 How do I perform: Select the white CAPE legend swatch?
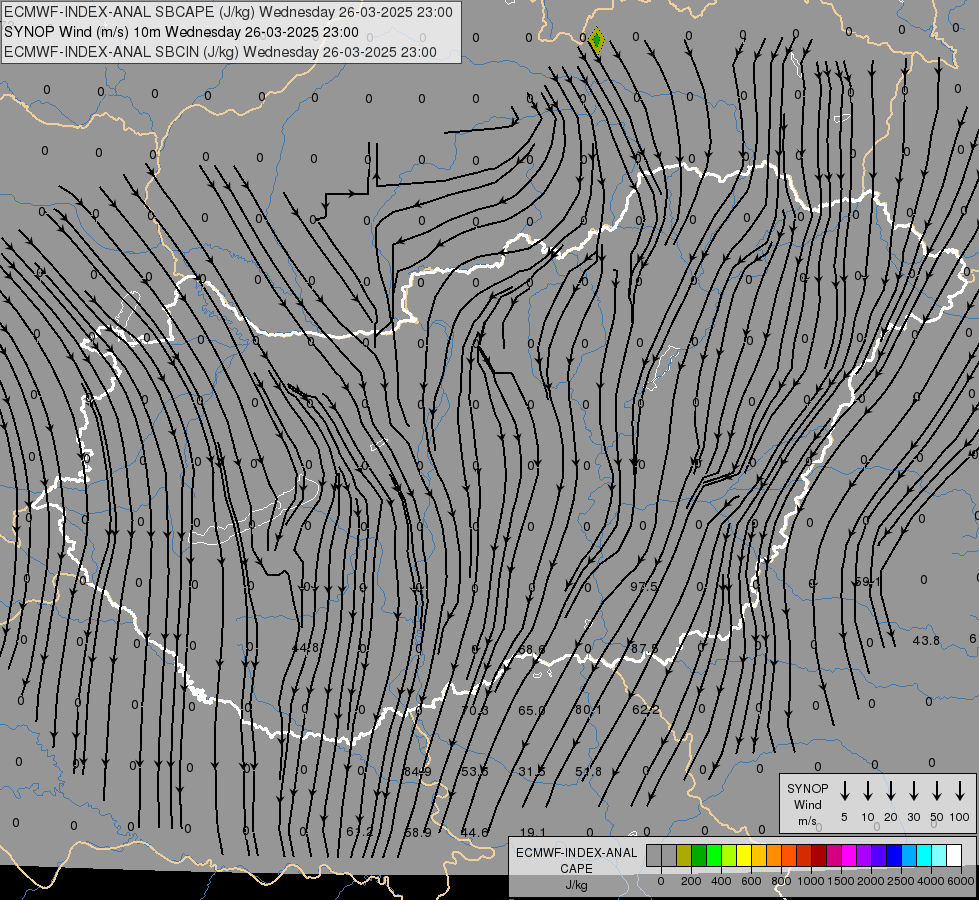(953, 855)
